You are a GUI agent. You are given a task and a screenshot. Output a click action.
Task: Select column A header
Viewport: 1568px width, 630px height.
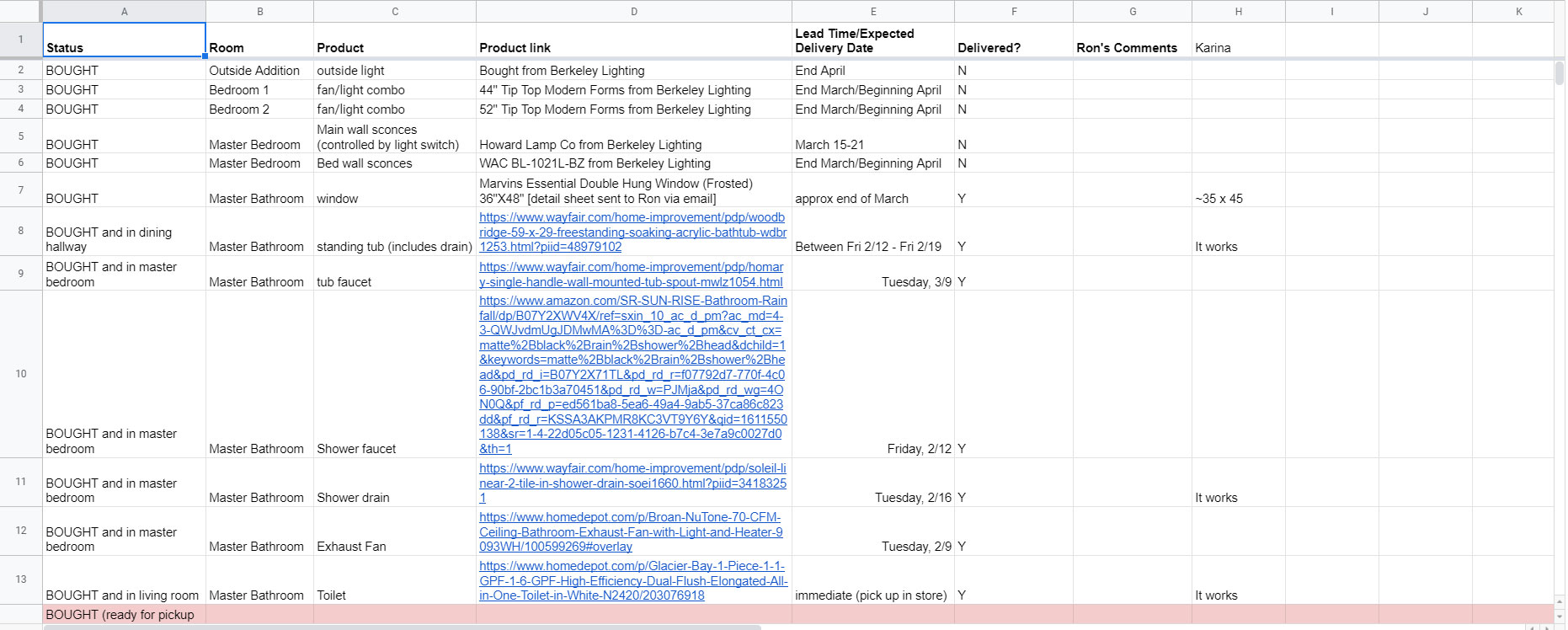(x=125, y=12)
